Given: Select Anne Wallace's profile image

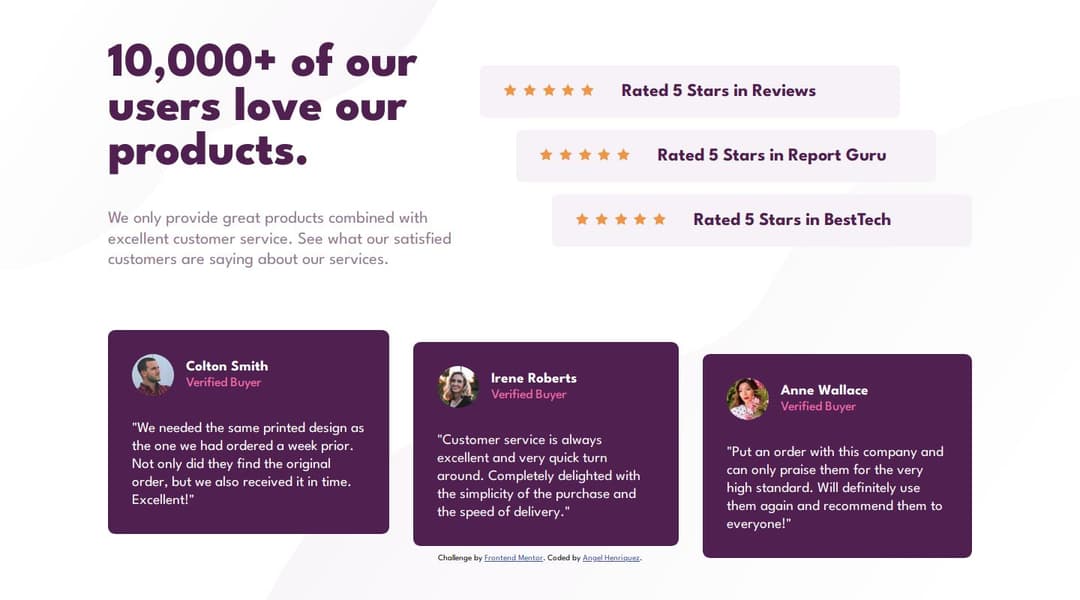Looking at the screenshot, I should click(747, 399).
